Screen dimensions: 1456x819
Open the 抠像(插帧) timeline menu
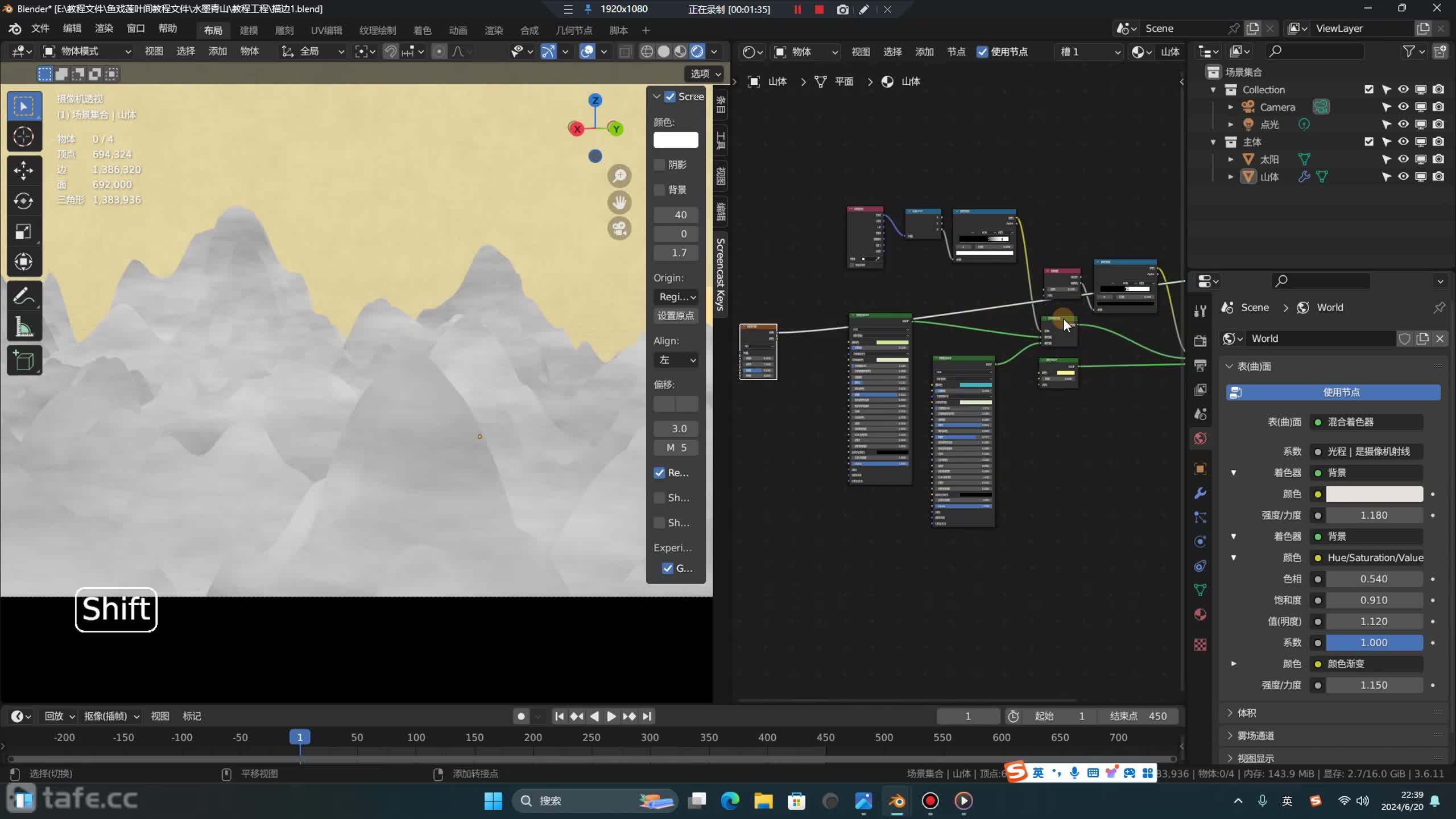[111, 716]
